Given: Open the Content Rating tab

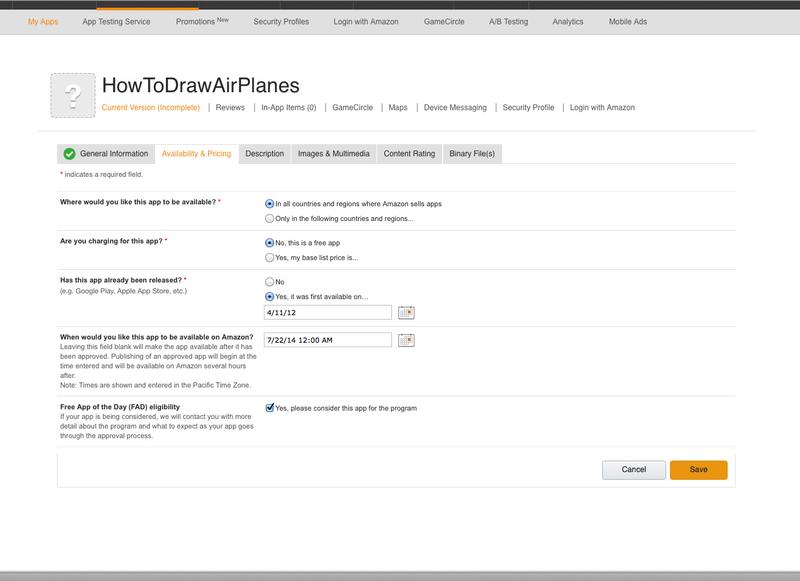Looking at the screenshot, I should point(409,154).
